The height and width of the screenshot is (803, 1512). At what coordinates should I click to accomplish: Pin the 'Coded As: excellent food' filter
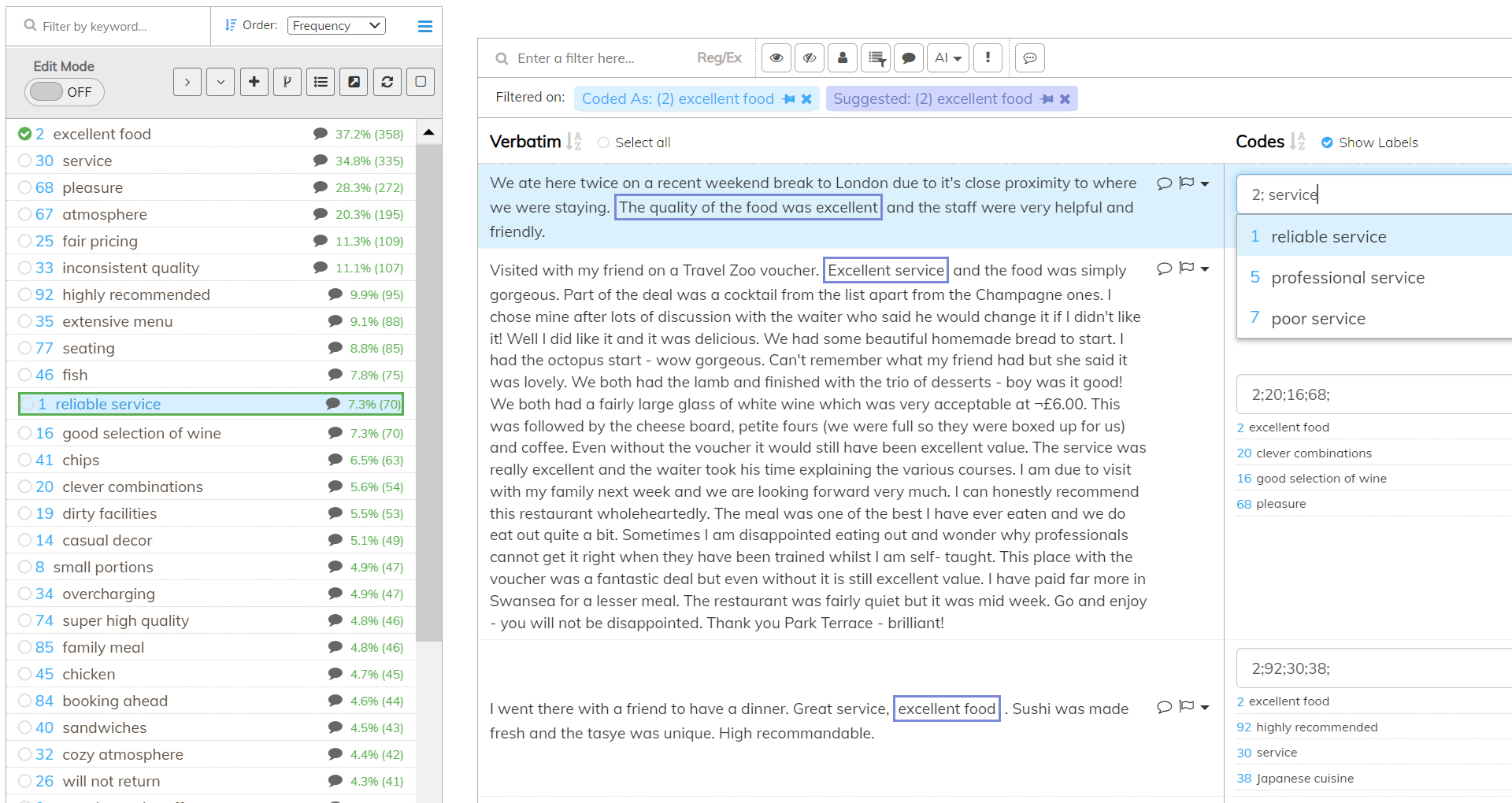[x=788, y=99]
